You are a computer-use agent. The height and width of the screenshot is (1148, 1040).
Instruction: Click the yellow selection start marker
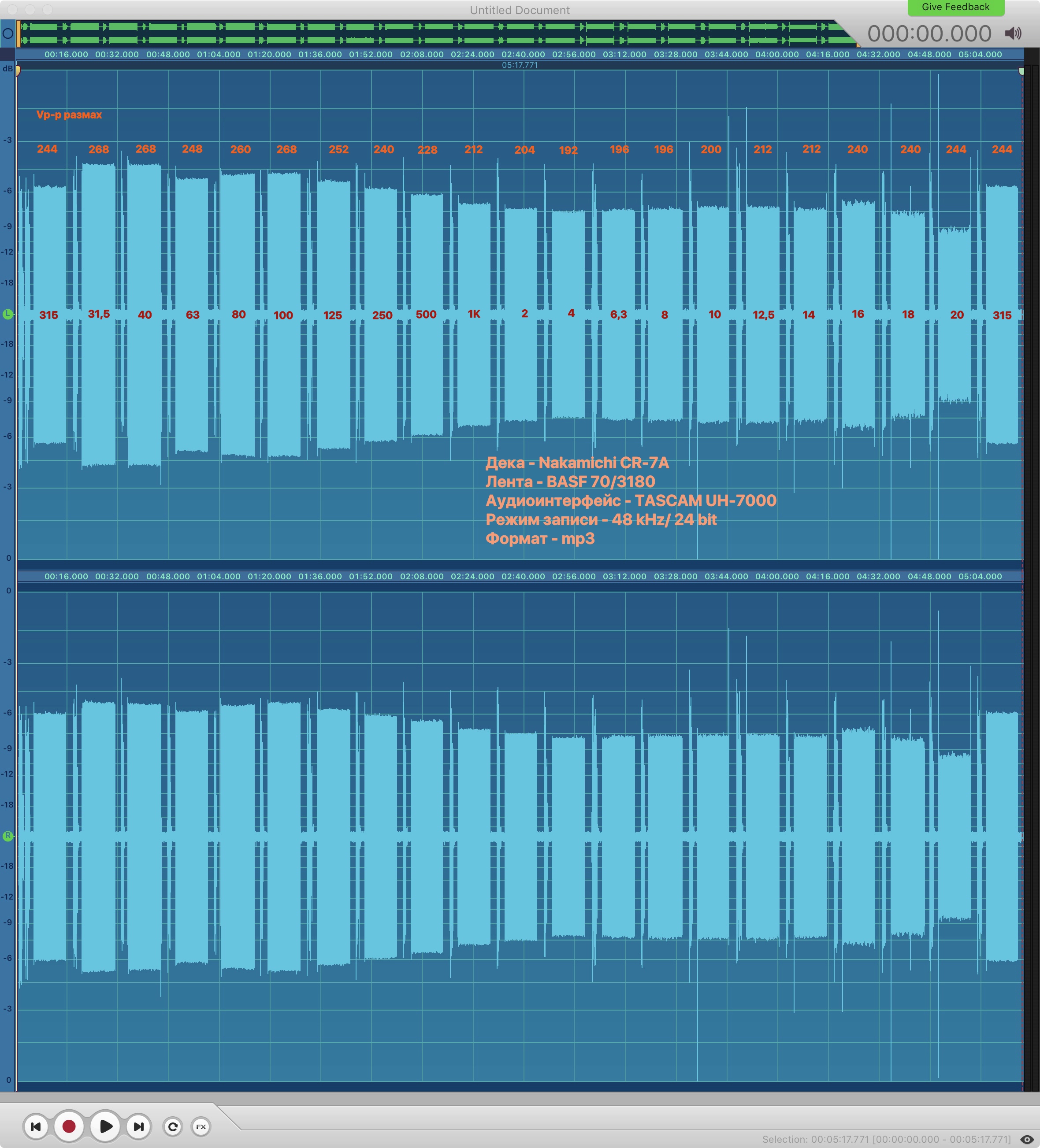18,70
